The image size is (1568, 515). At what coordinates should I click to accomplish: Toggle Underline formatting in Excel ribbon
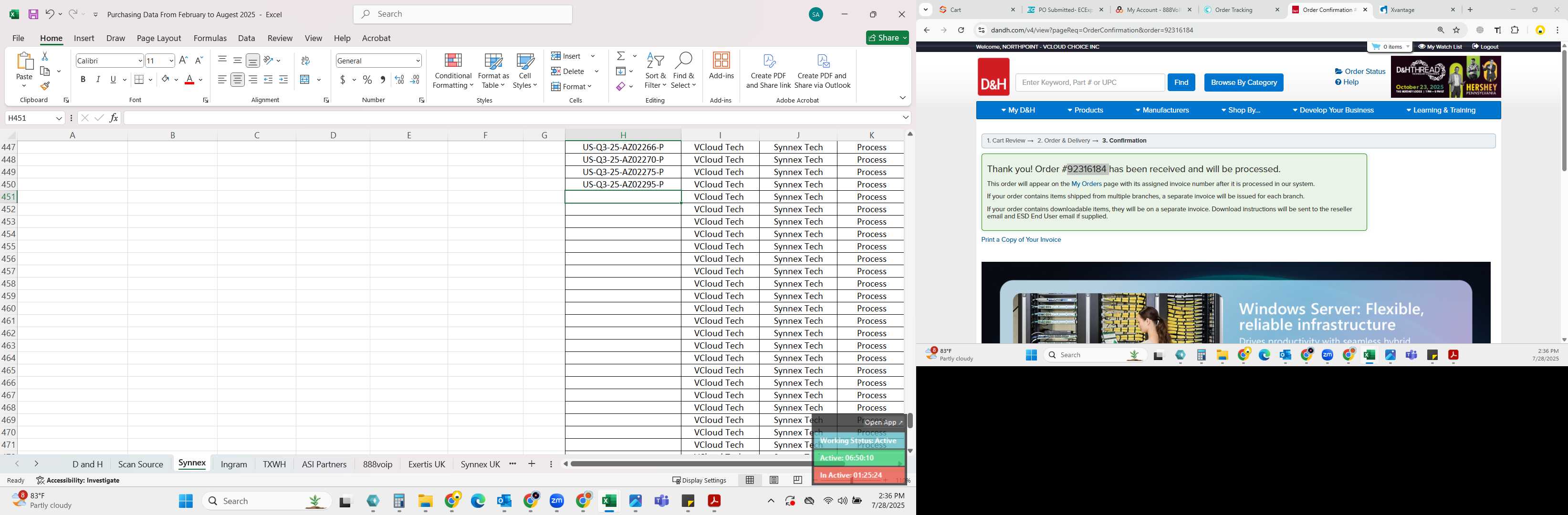pos(113,80)
